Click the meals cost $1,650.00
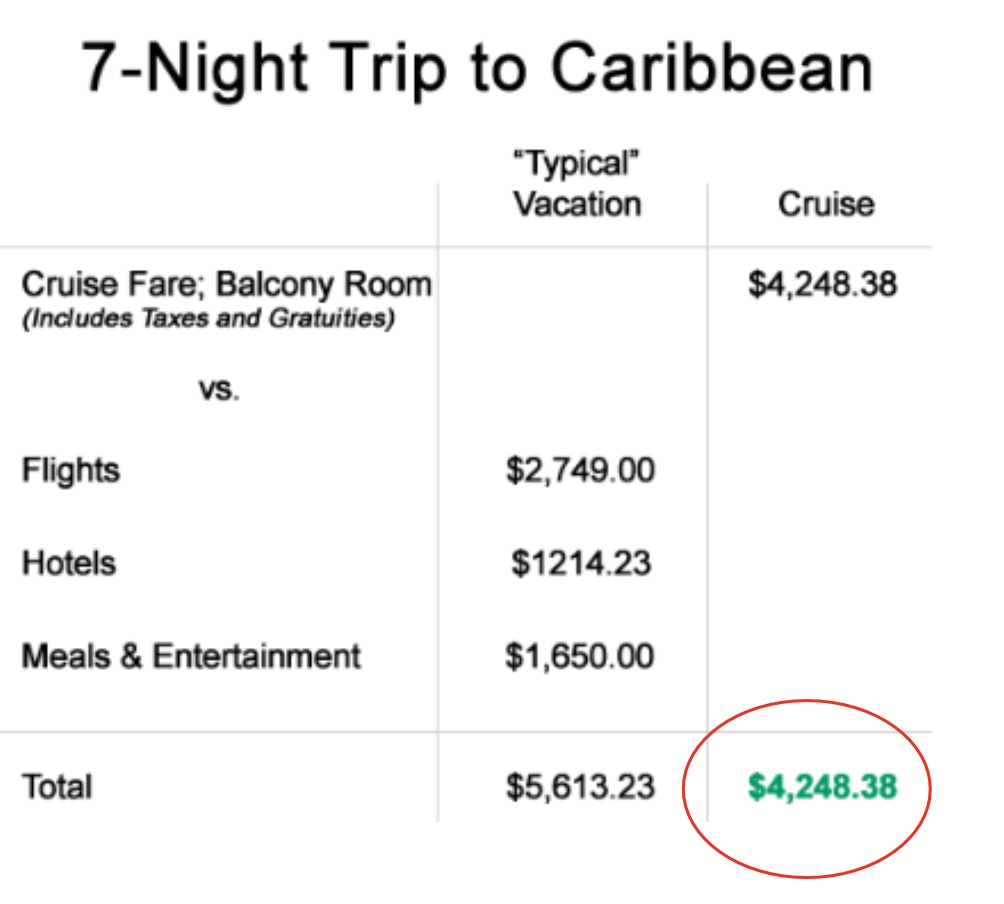Image resolution: width=1004 pixels, height=904 pixels. [580, 656]
